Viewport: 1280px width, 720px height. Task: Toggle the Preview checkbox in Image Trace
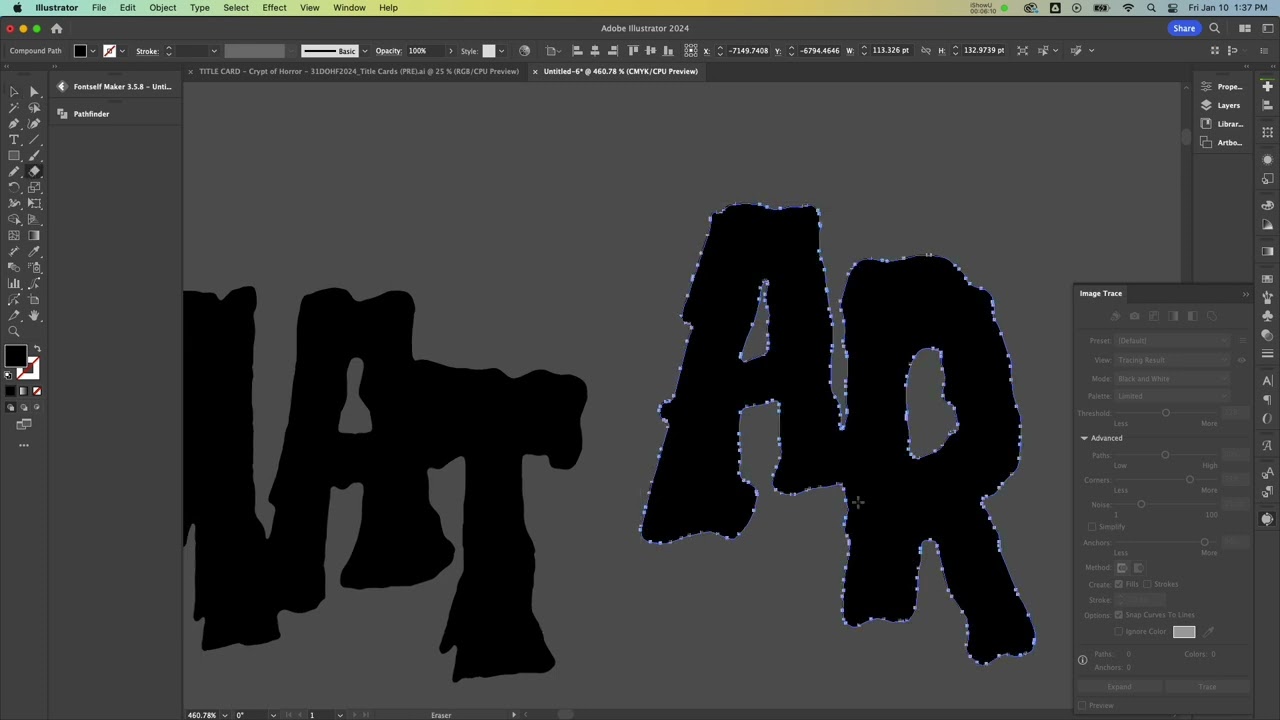[1082, 706]
